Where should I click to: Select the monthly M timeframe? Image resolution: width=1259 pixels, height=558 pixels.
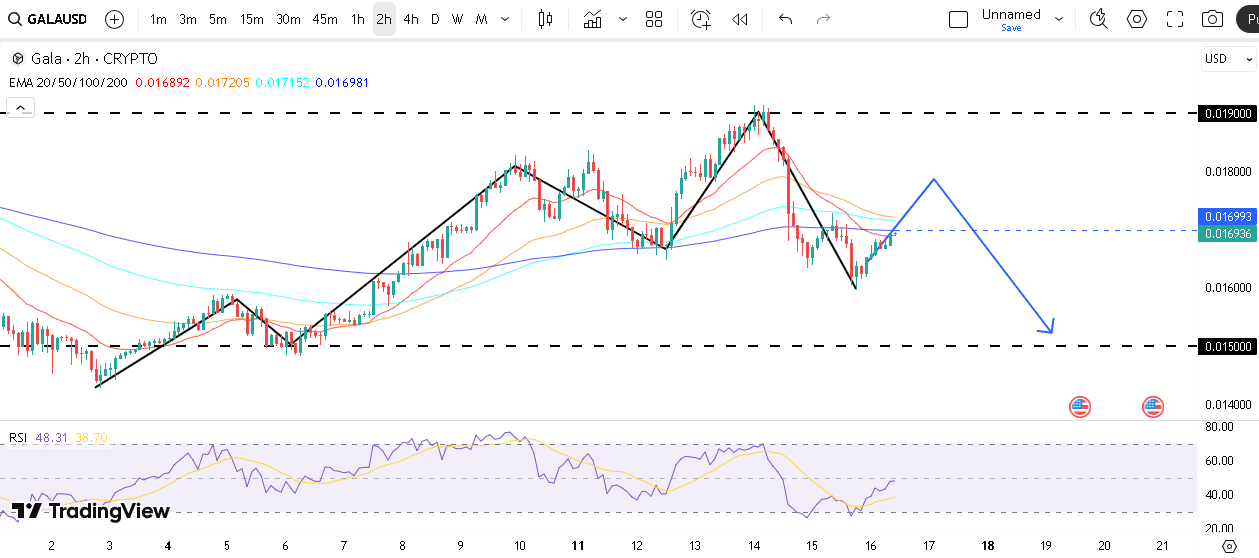tap(481, 19)
